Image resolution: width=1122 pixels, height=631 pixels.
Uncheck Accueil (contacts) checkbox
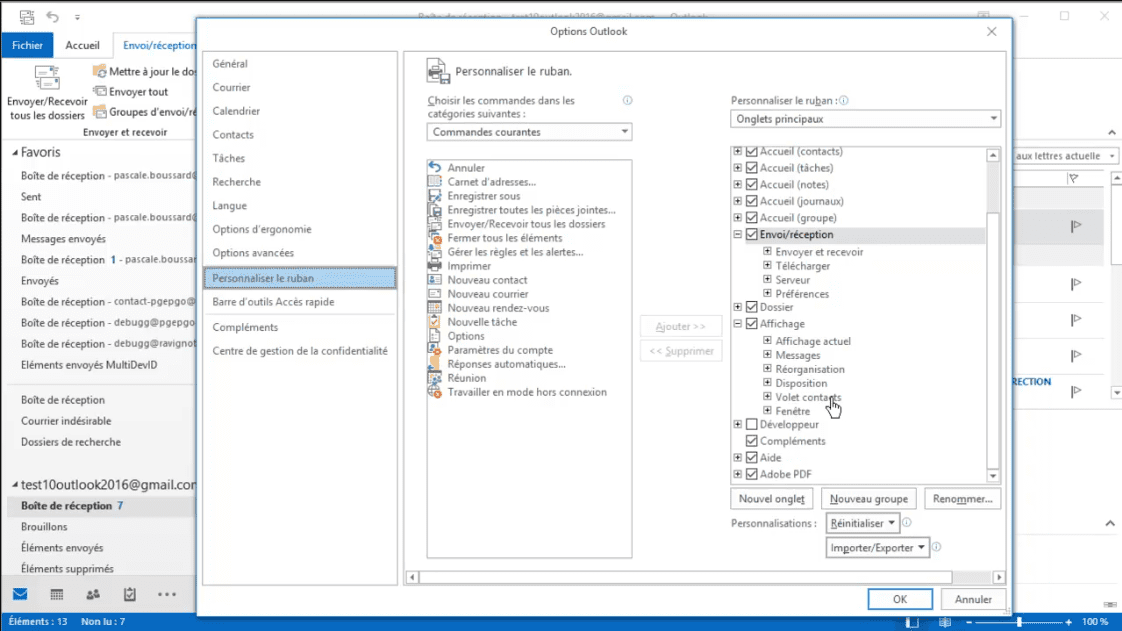click(751, 151)
